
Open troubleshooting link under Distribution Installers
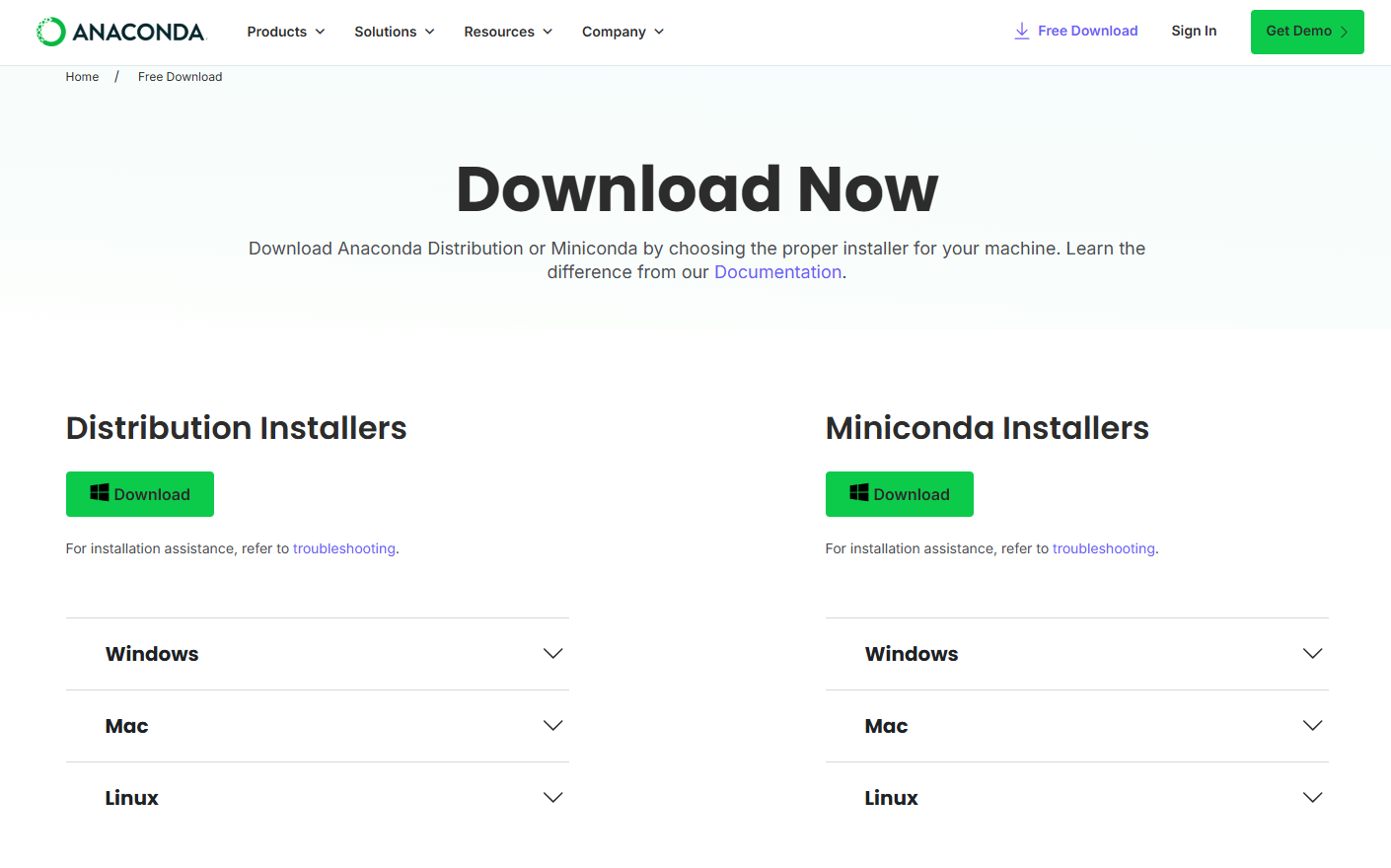343,548
